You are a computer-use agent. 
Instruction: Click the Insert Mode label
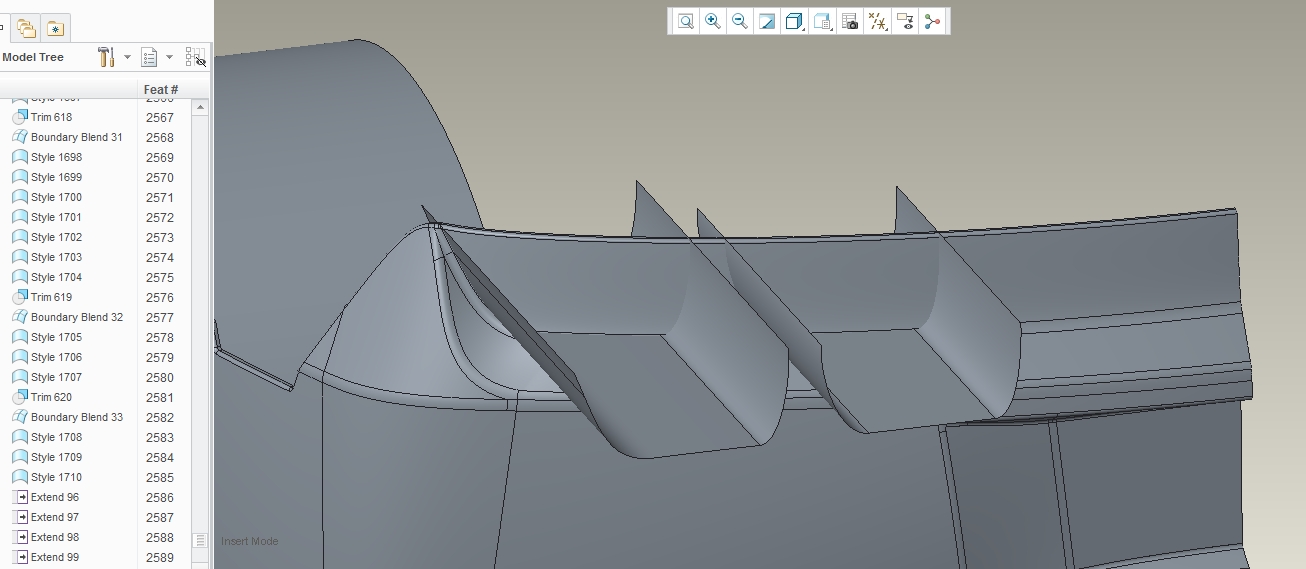point(250,541)
